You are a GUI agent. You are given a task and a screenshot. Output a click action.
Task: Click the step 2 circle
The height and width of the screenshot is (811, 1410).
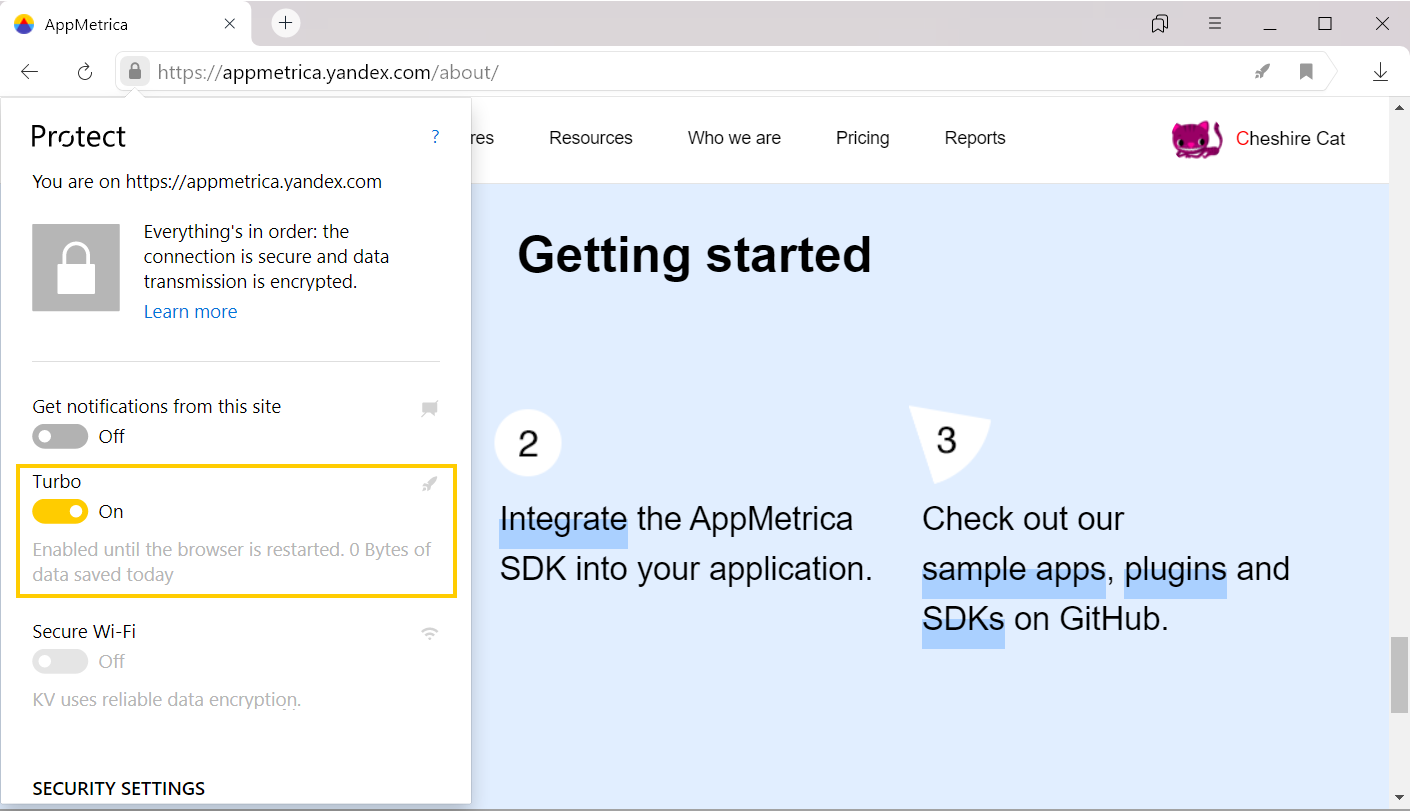click(528, 442)
